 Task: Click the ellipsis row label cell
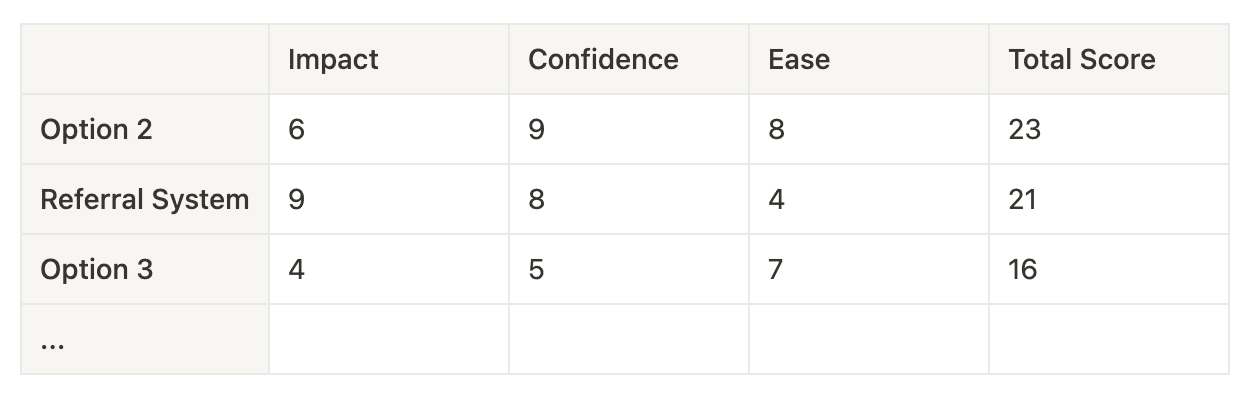(x=145, y=340)
